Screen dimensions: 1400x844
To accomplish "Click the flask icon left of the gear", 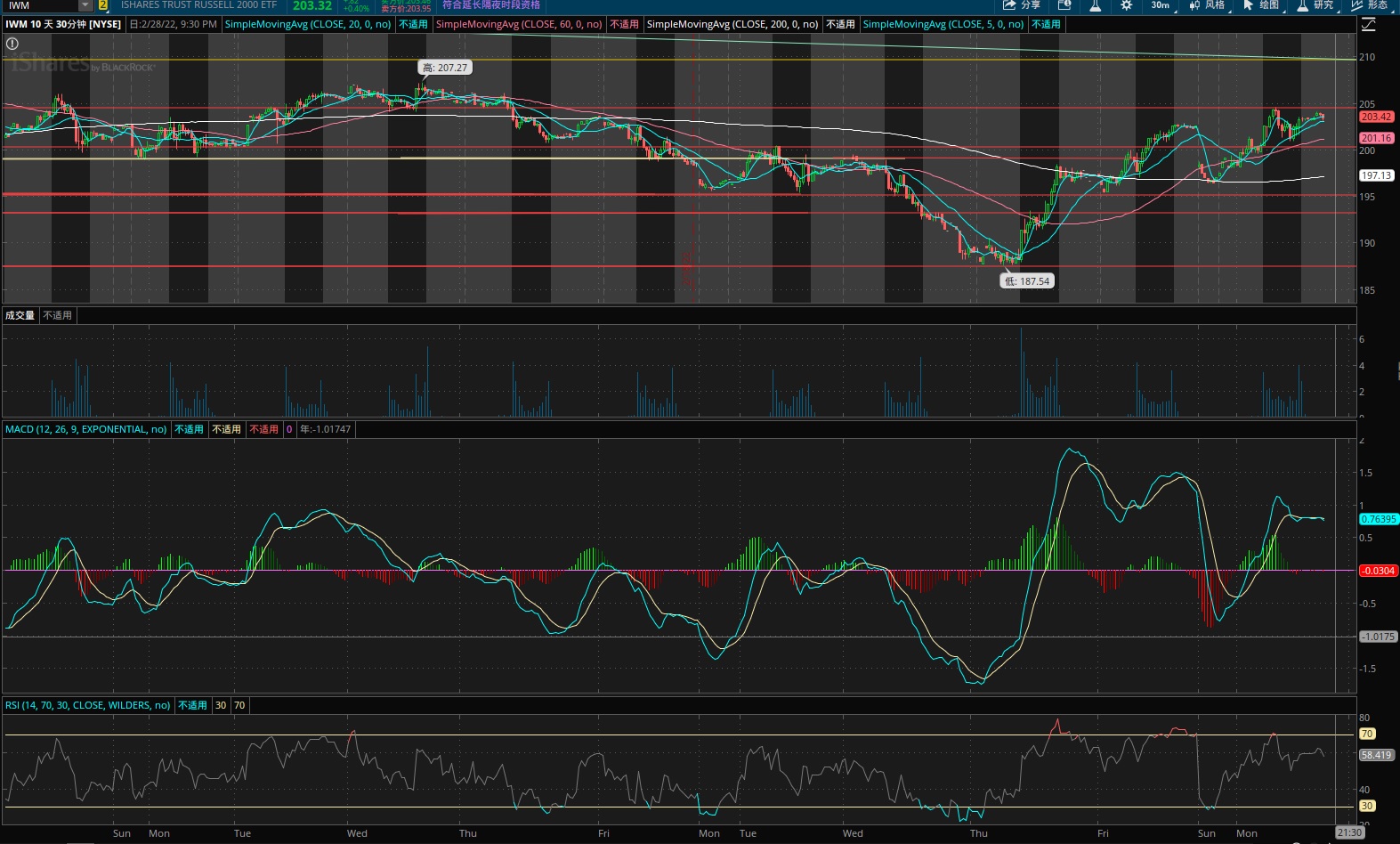I will [x=1096, y=5].
